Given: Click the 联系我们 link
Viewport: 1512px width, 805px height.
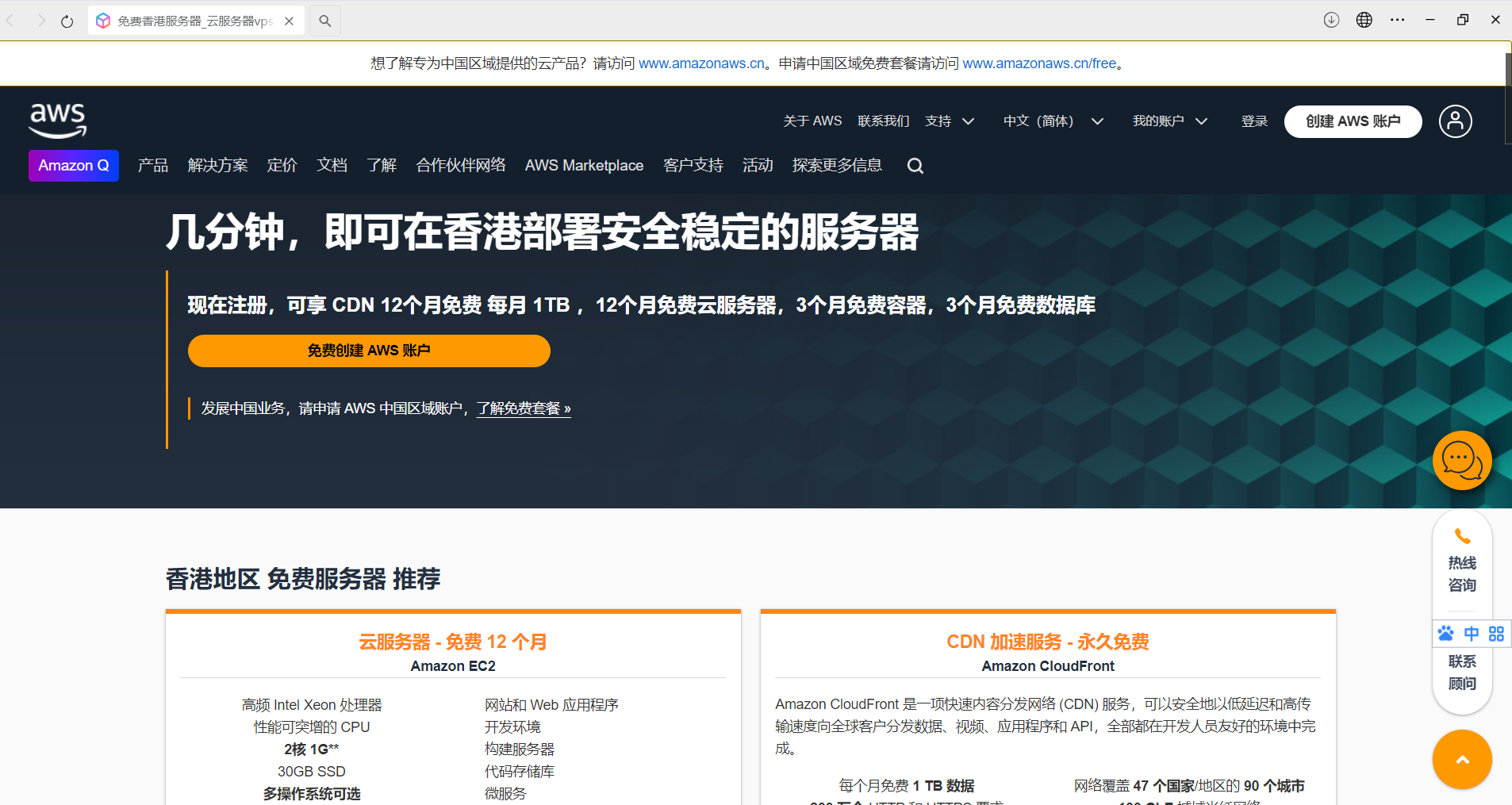Looking at the screenshot, I should 884,121.
